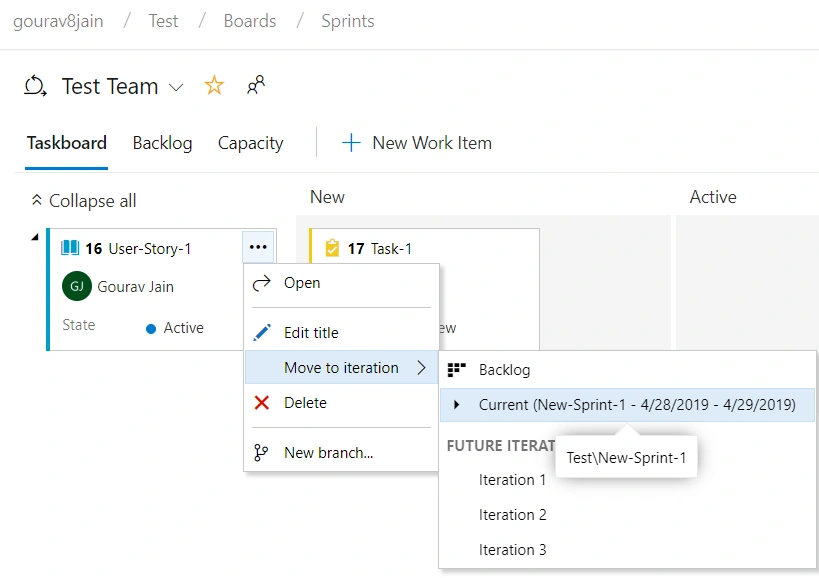This screenshot has height=578, width=819.
Task: Go to gourav8jain breadcrumb
Action: pos(58,21)
